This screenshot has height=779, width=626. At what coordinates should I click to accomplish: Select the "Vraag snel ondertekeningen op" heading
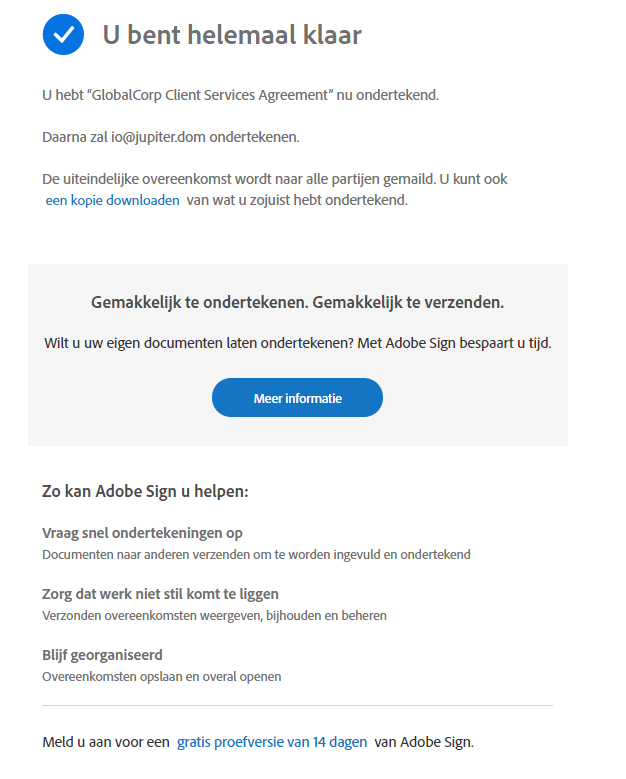(142, 533)
